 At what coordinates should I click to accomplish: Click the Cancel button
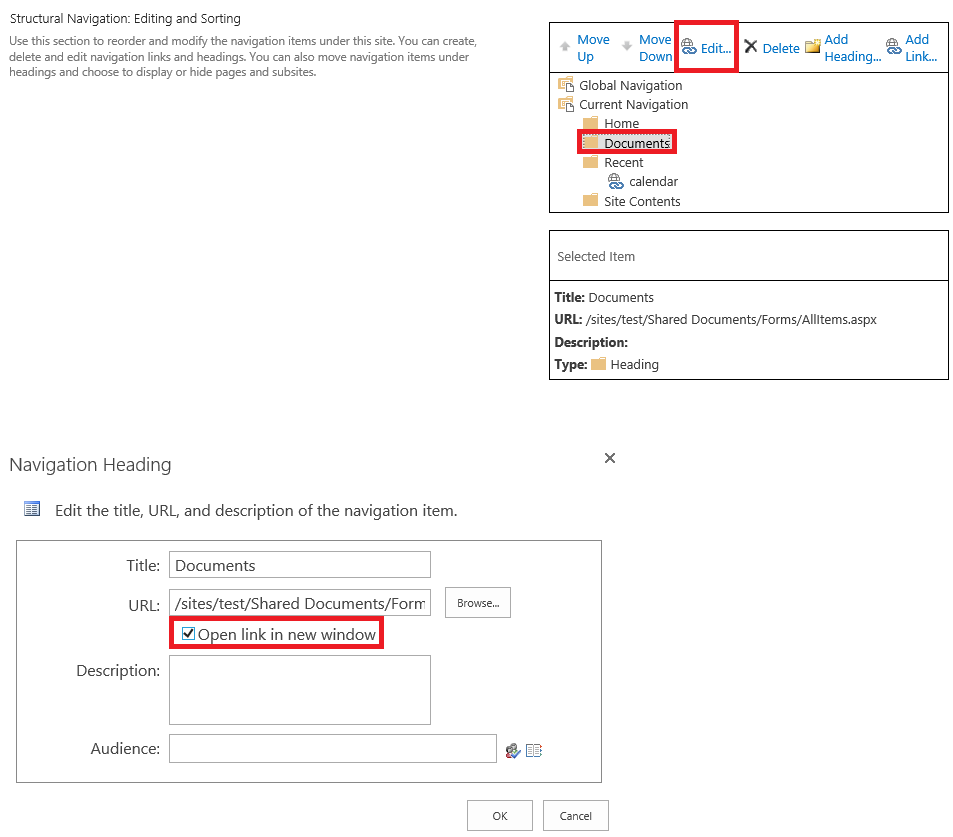coord(575,814)
